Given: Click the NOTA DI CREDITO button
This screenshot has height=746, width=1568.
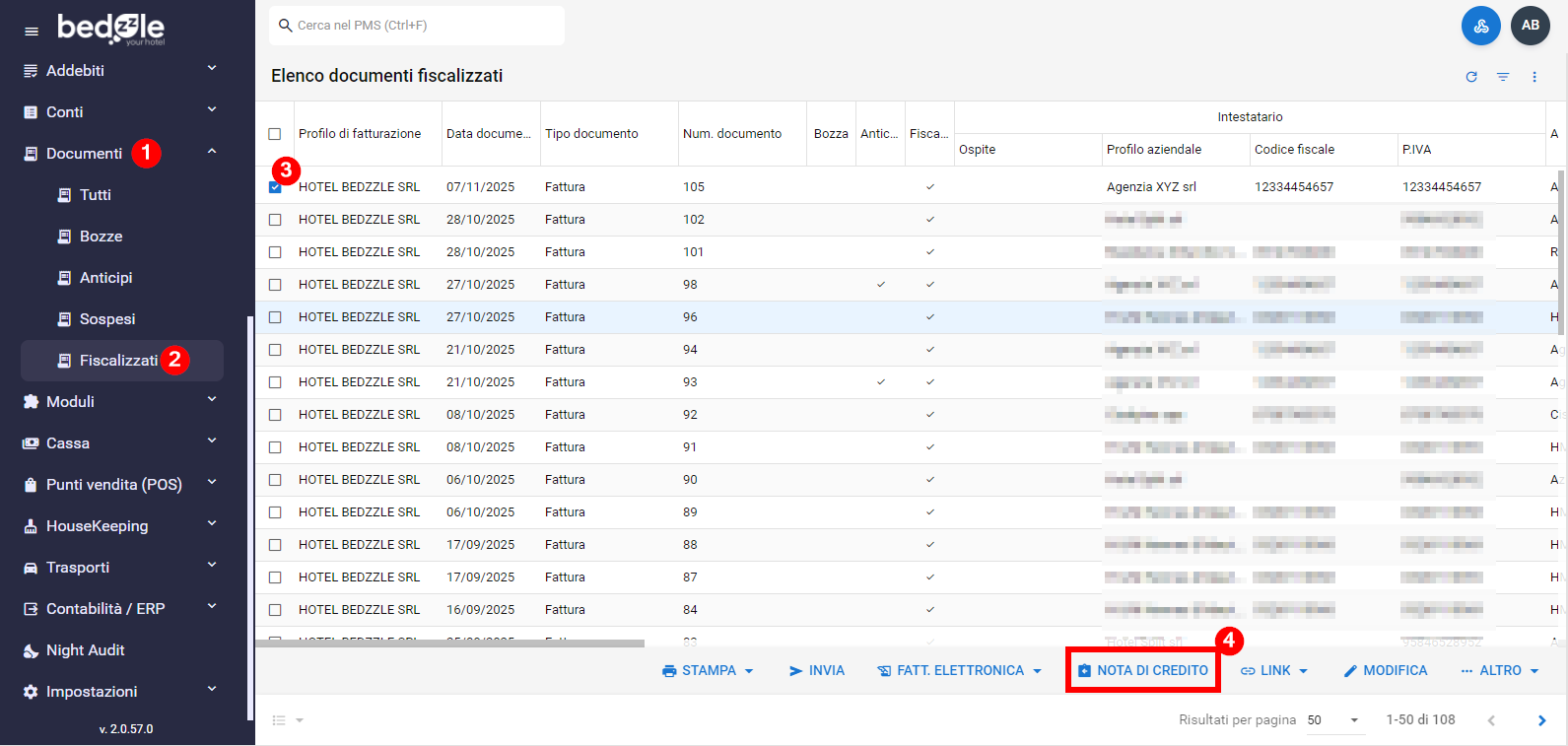Looking at the screenshot, I should pos(1143,671).
